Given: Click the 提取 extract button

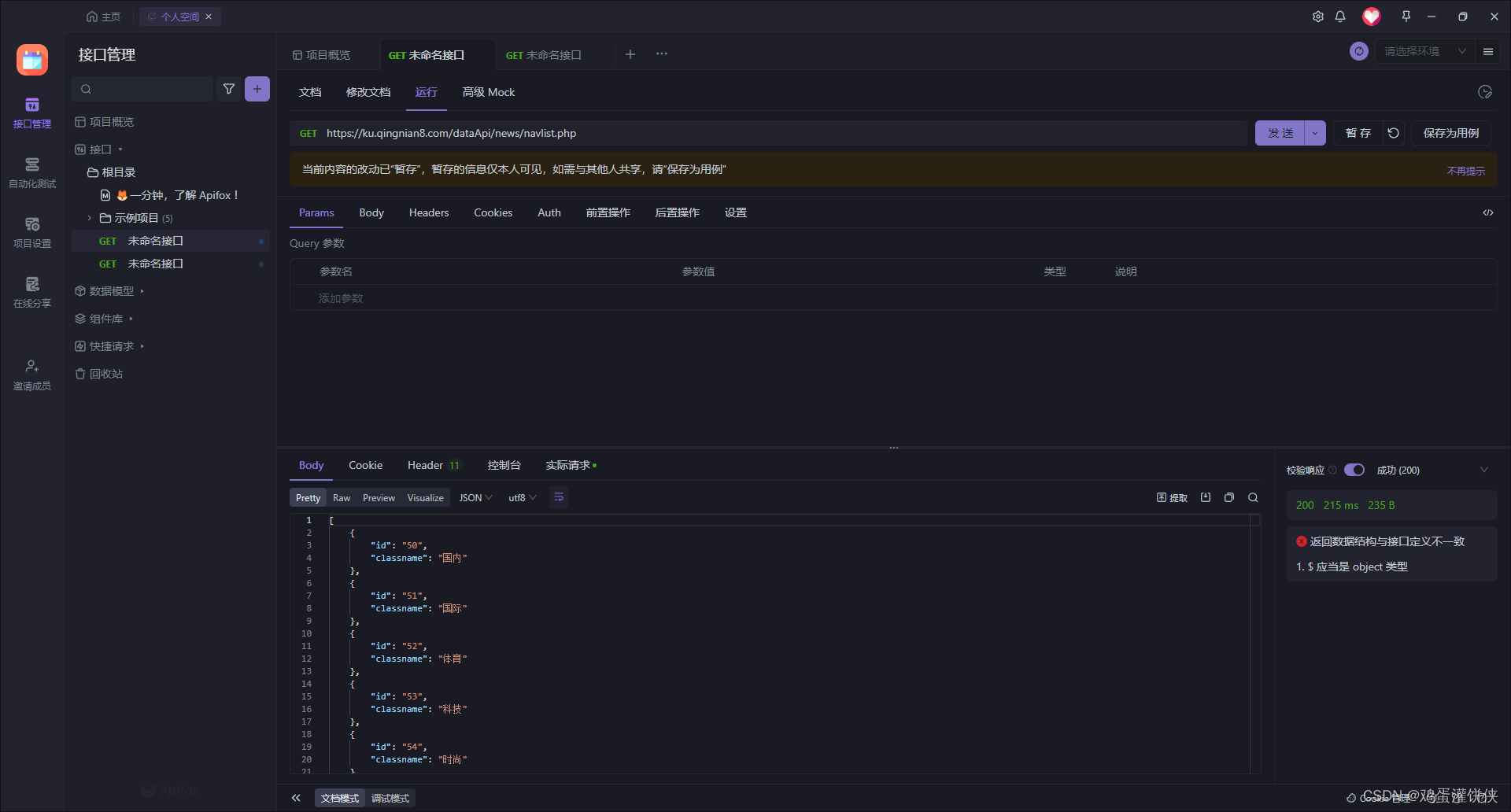Looking at the screenshot, I should (1172, 497).
